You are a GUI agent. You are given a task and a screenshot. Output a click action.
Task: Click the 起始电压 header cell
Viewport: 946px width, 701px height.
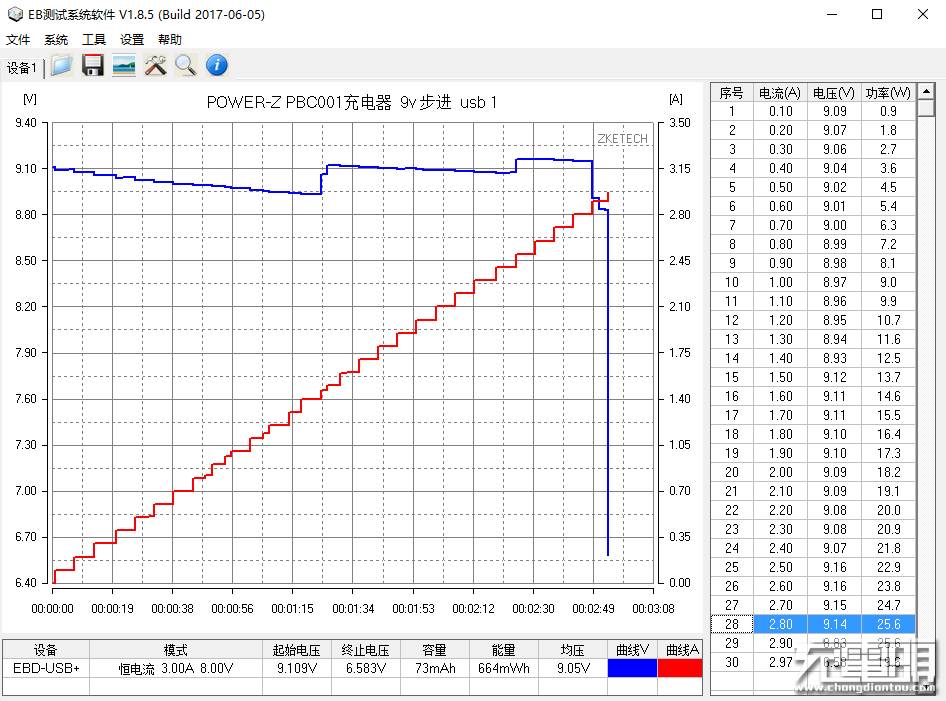click(x=297, y=650)
